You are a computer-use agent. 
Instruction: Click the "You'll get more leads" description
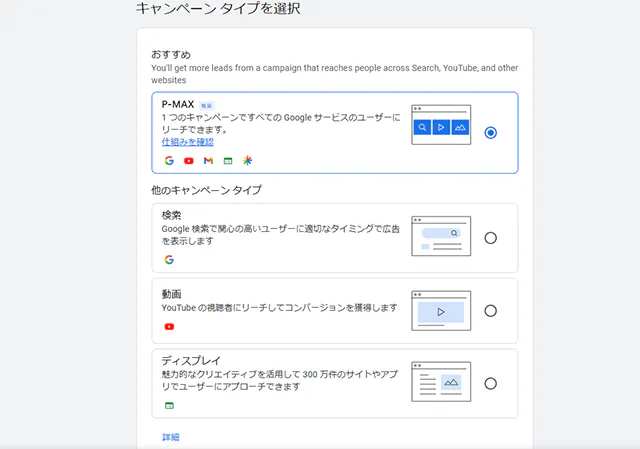(335, 74)
